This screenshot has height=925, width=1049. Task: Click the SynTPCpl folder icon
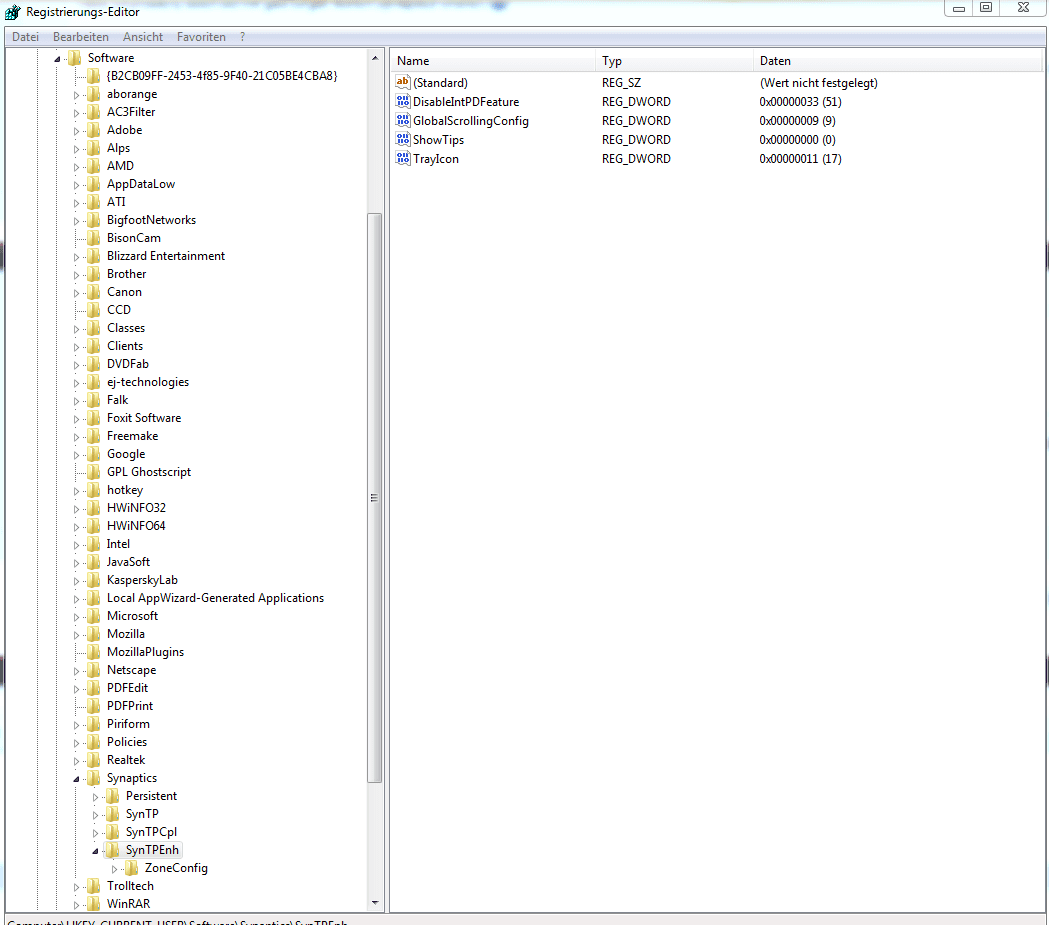pos(112,831)
